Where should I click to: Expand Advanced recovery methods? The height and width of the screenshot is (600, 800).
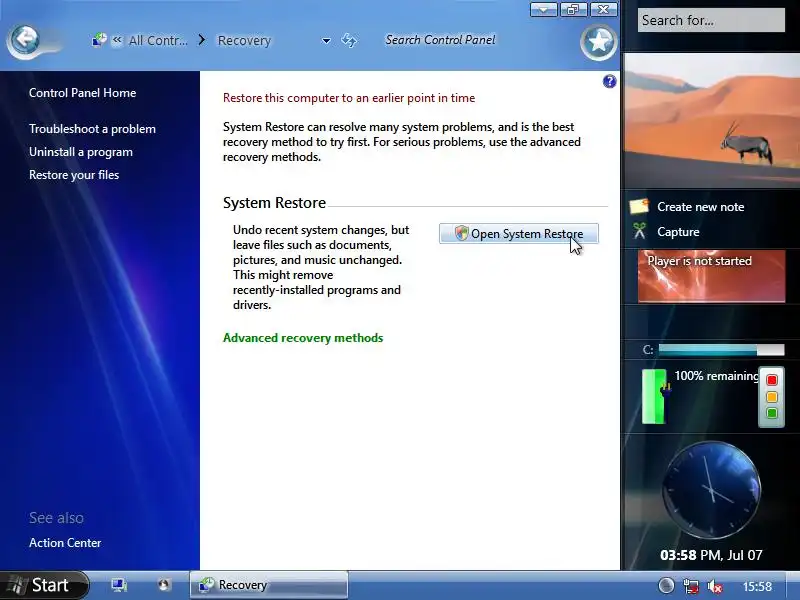303,338
